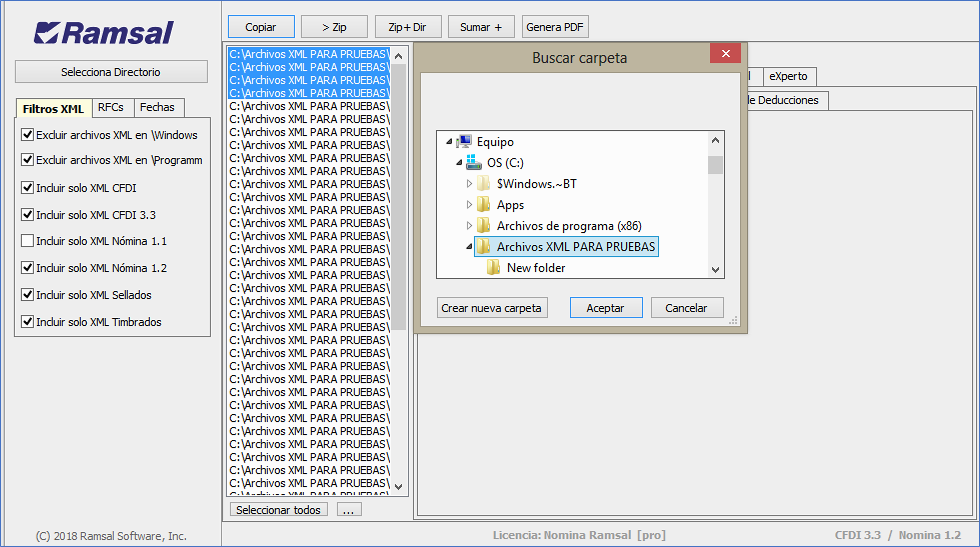Click folder tree scrollbar down arrow

pyautogui.click(x=716, y=270)
